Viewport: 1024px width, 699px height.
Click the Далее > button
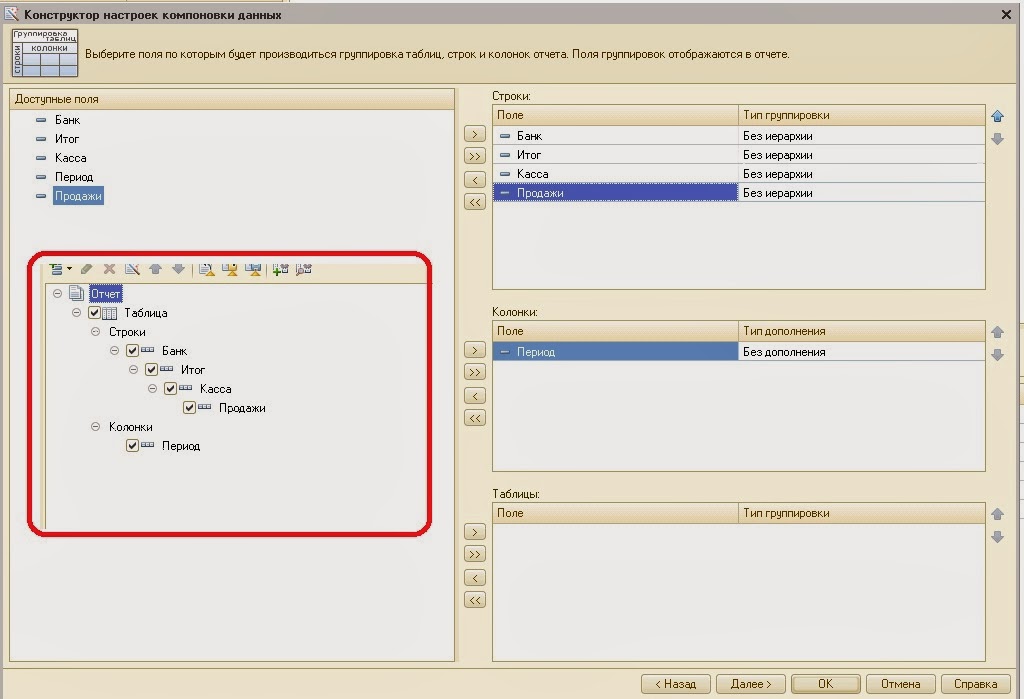click(x=750, y=684)
